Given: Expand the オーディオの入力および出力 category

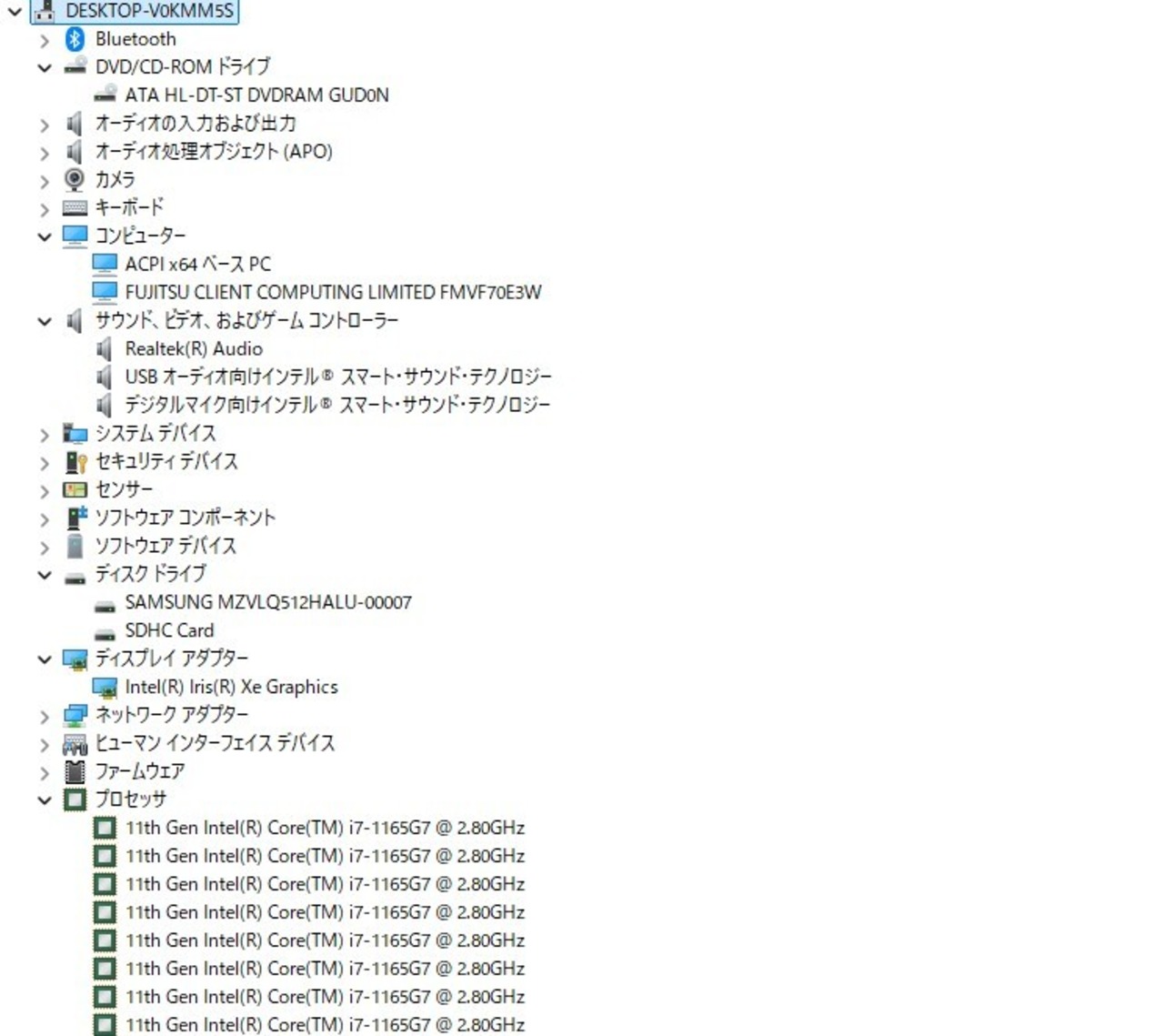Looking at the screenshot, I should [x=45, y=125].
